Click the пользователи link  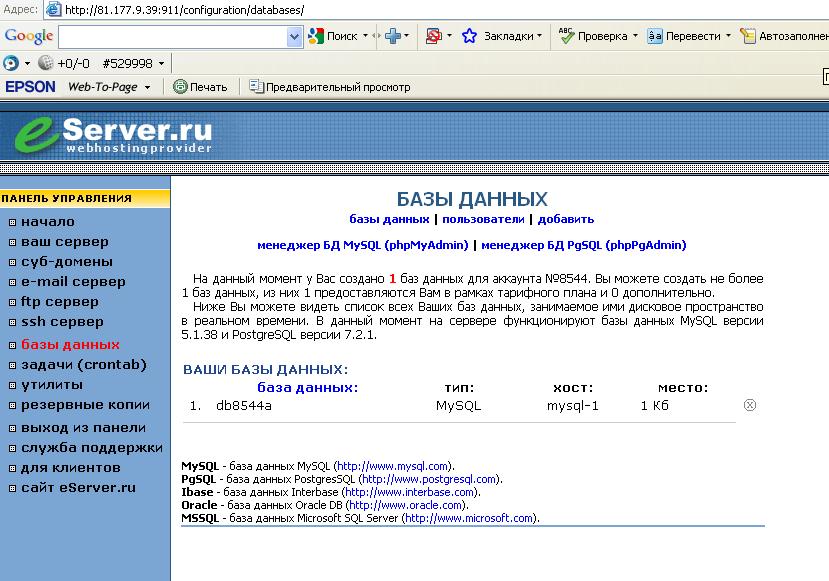coord(483,219)
